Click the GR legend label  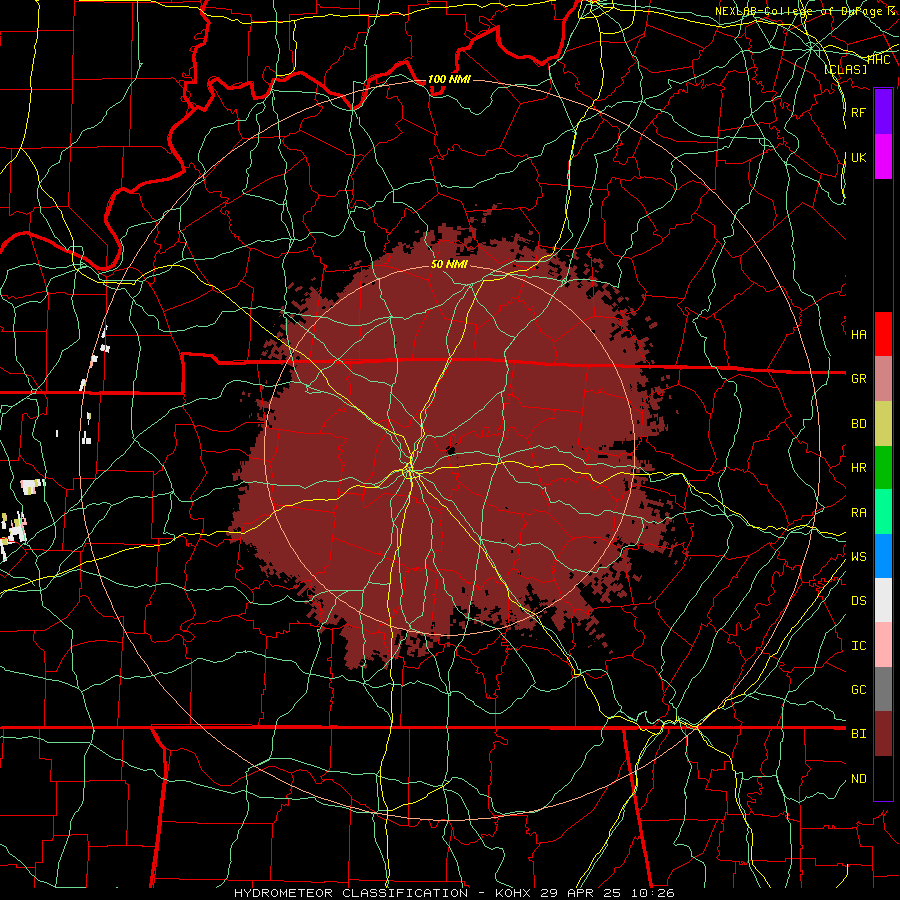click(x=859, y=379)
